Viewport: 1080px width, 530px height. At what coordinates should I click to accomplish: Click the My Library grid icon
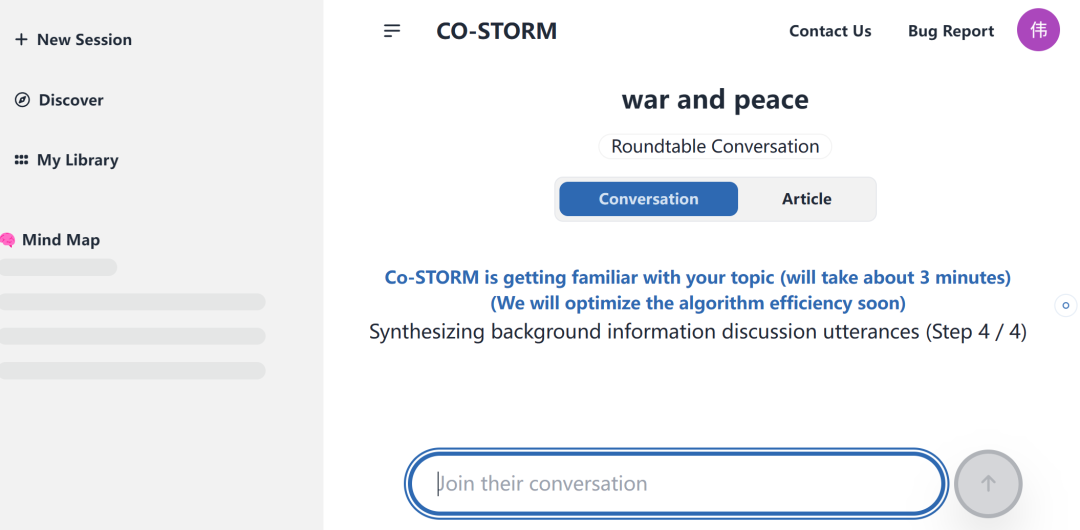click(x=21, y=160)
